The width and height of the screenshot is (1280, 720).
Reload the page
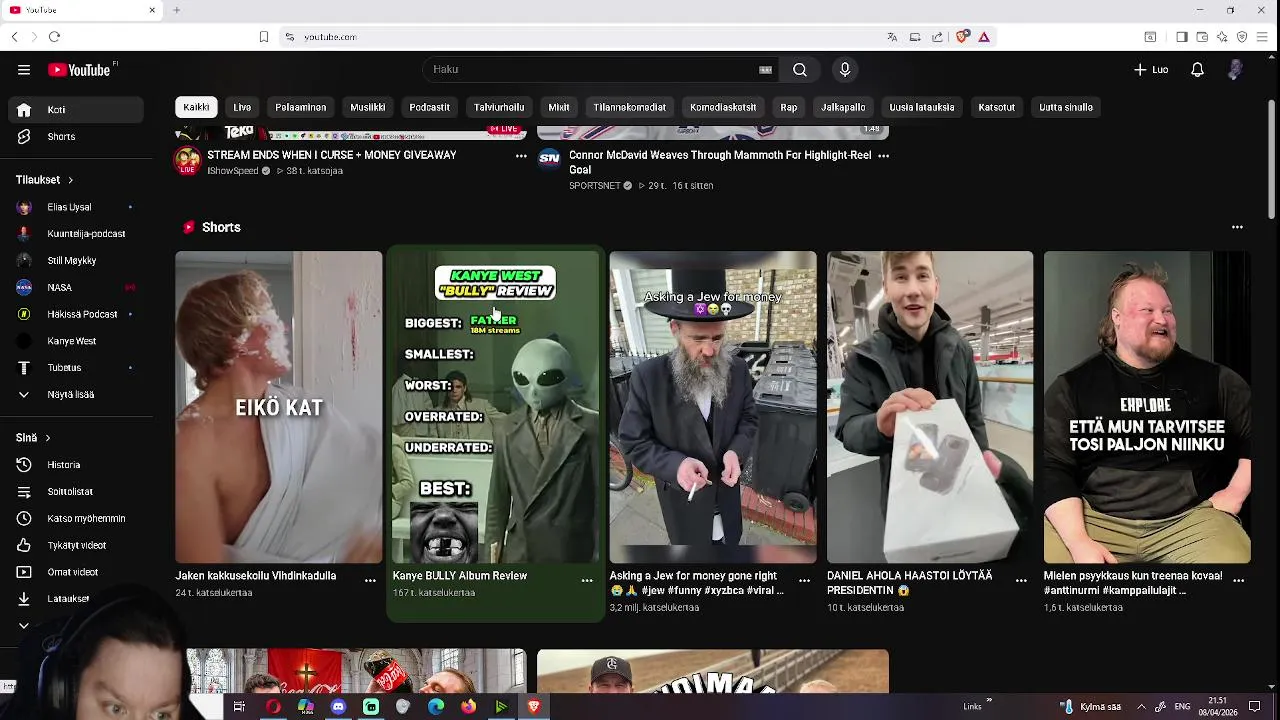tap(54, 37)
